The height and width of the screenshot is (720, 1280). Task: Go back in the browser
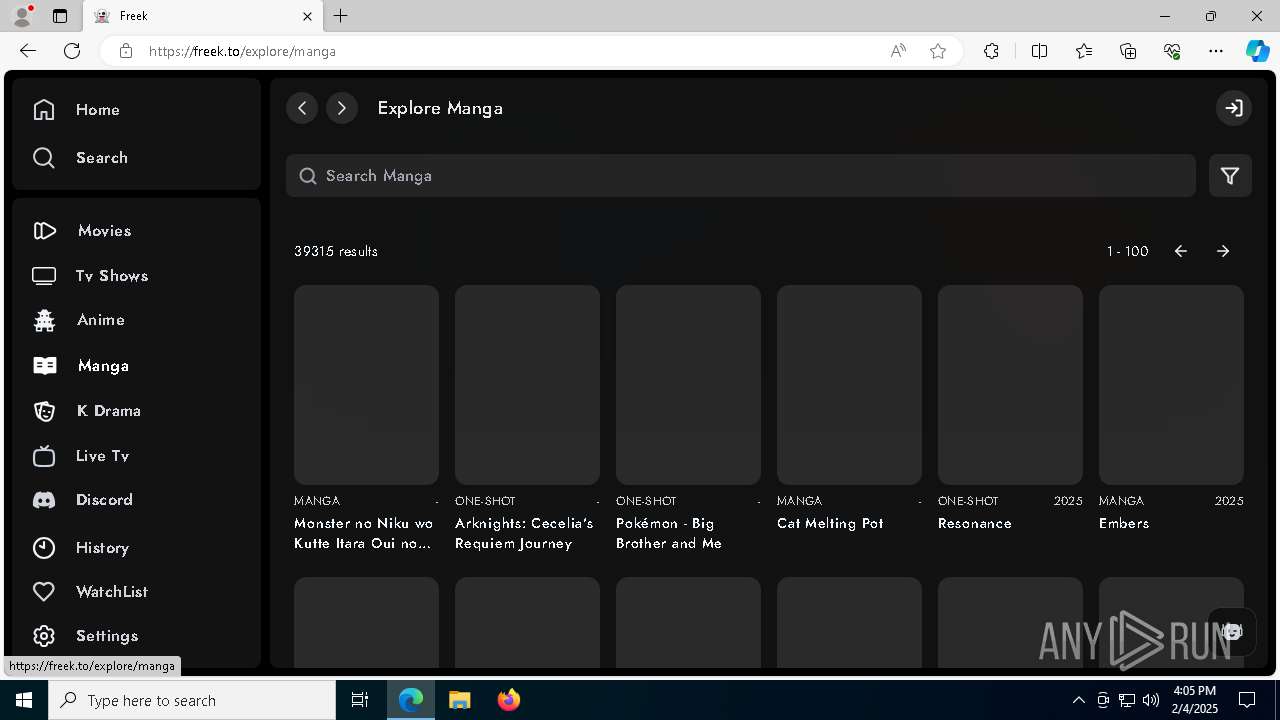(28, 51)
